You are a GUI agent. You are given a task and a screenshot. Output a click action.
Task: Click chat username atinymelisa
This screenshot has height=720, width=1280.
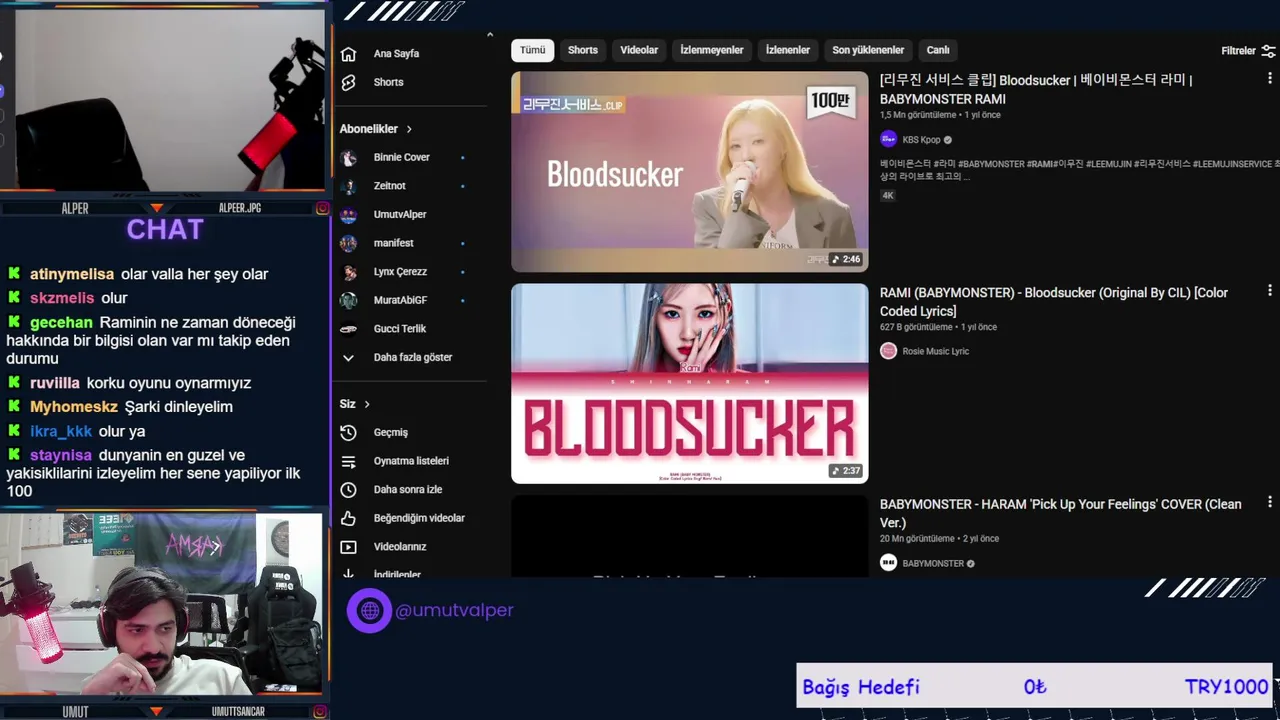click(72, 274)
